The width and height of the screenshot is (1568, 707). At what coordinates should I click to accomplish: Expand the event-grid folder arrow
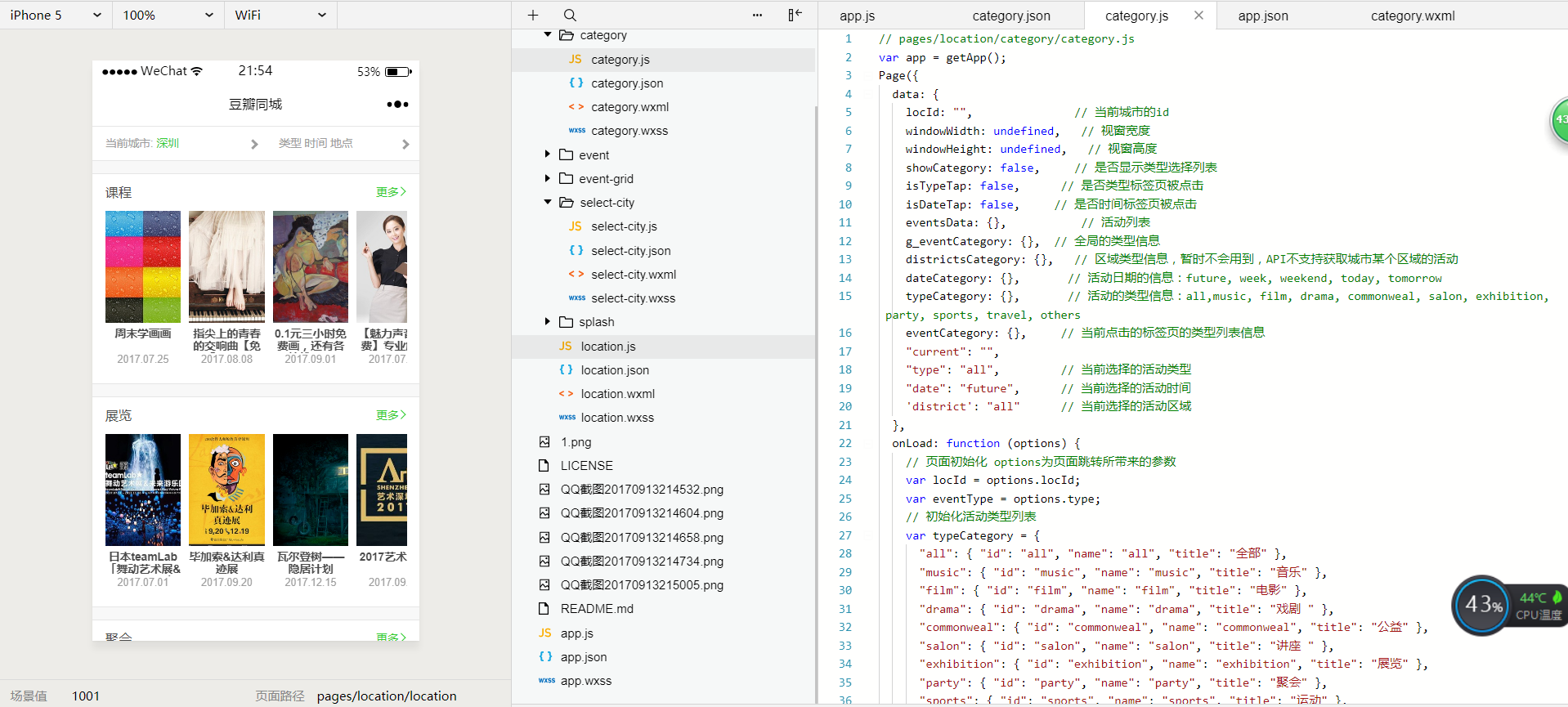click(548, 178)
